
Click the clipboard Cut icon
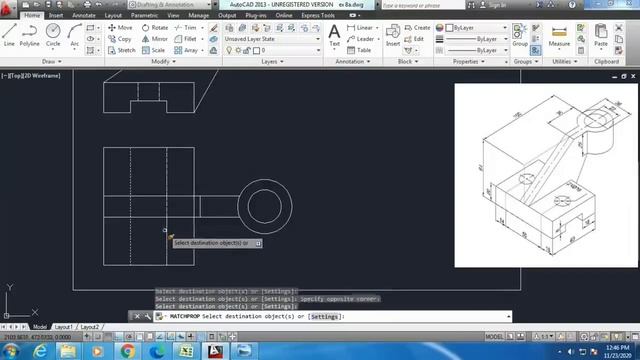tap(619, 28)
